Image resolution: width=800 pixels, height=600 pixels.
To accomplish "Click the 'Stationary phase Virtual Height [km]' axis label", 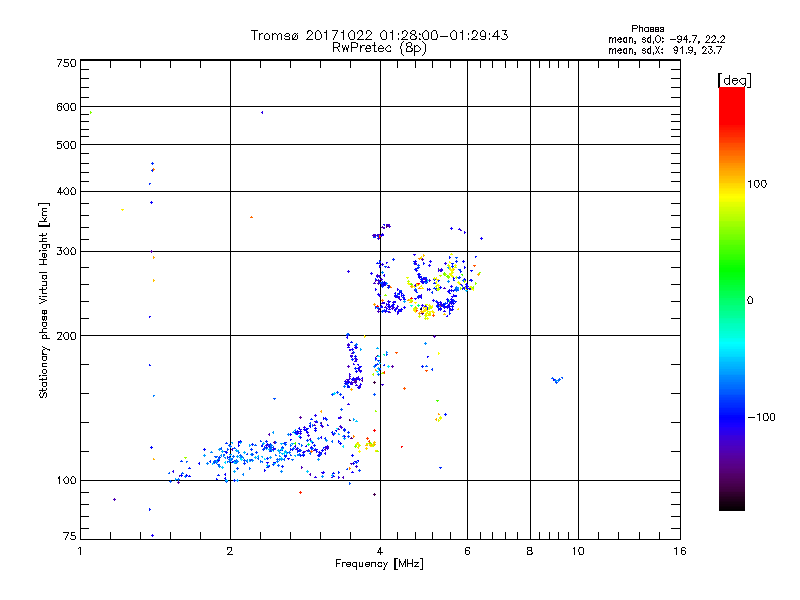I will (x=44, y=300).
